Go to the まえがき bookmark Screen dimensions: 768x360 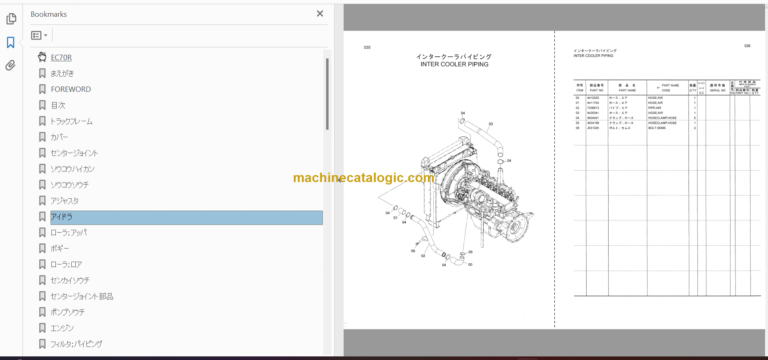point(62,73)
